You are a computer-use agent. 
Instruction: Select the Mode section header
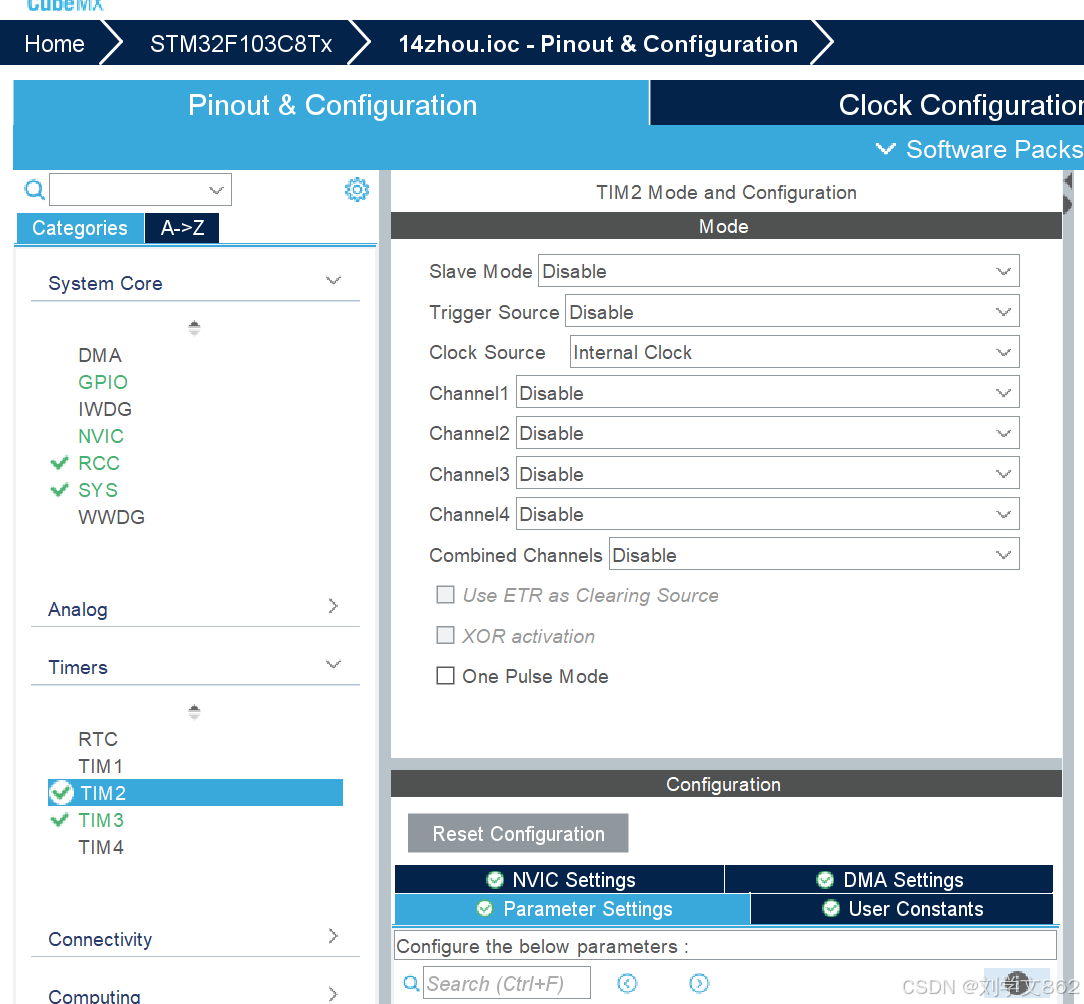(x=726, y=226)
